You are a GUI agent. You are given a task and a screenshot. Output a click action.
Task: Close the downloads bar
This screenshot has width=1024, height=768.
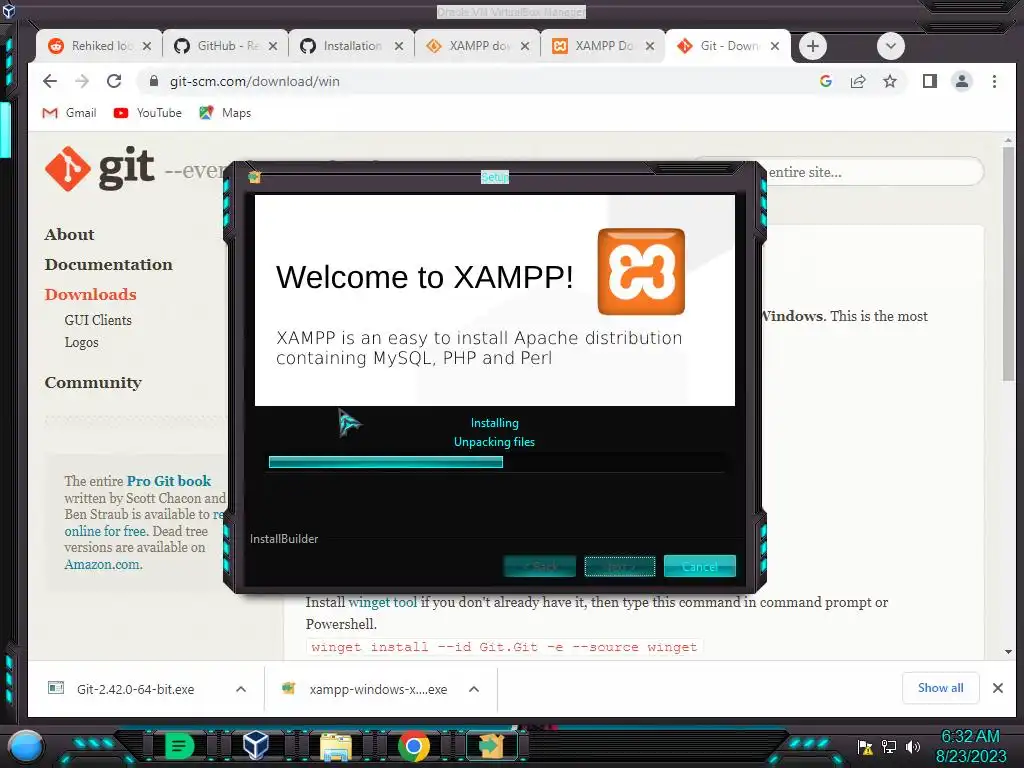coord(998,688)
